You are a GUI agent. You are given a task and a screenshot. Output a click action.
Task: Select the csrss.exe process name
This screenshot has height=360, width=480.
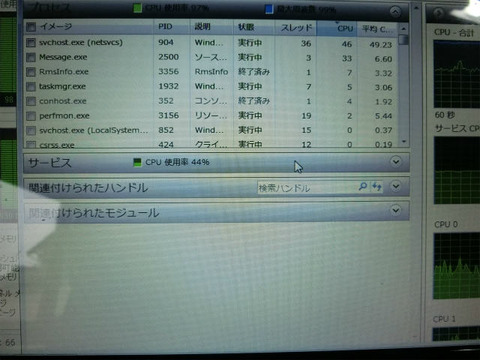tap(57, 145)
